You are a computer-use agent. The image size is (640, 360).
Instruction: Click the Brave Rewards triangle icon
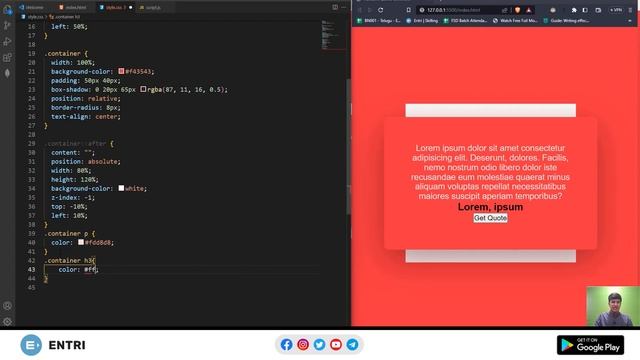pos(529,10)
